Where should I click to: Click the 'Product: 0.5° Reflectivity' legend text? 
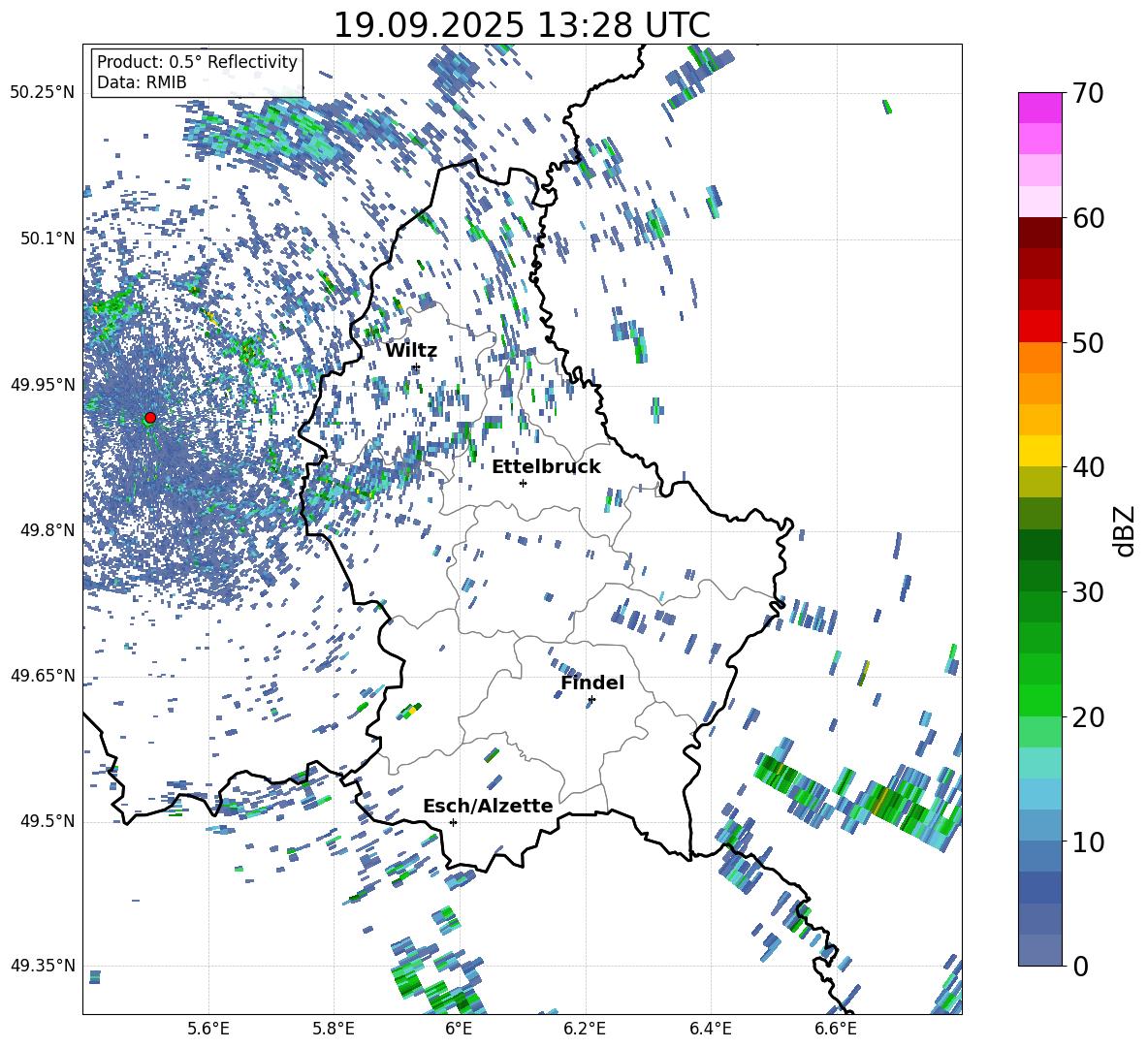pos(197,61)
